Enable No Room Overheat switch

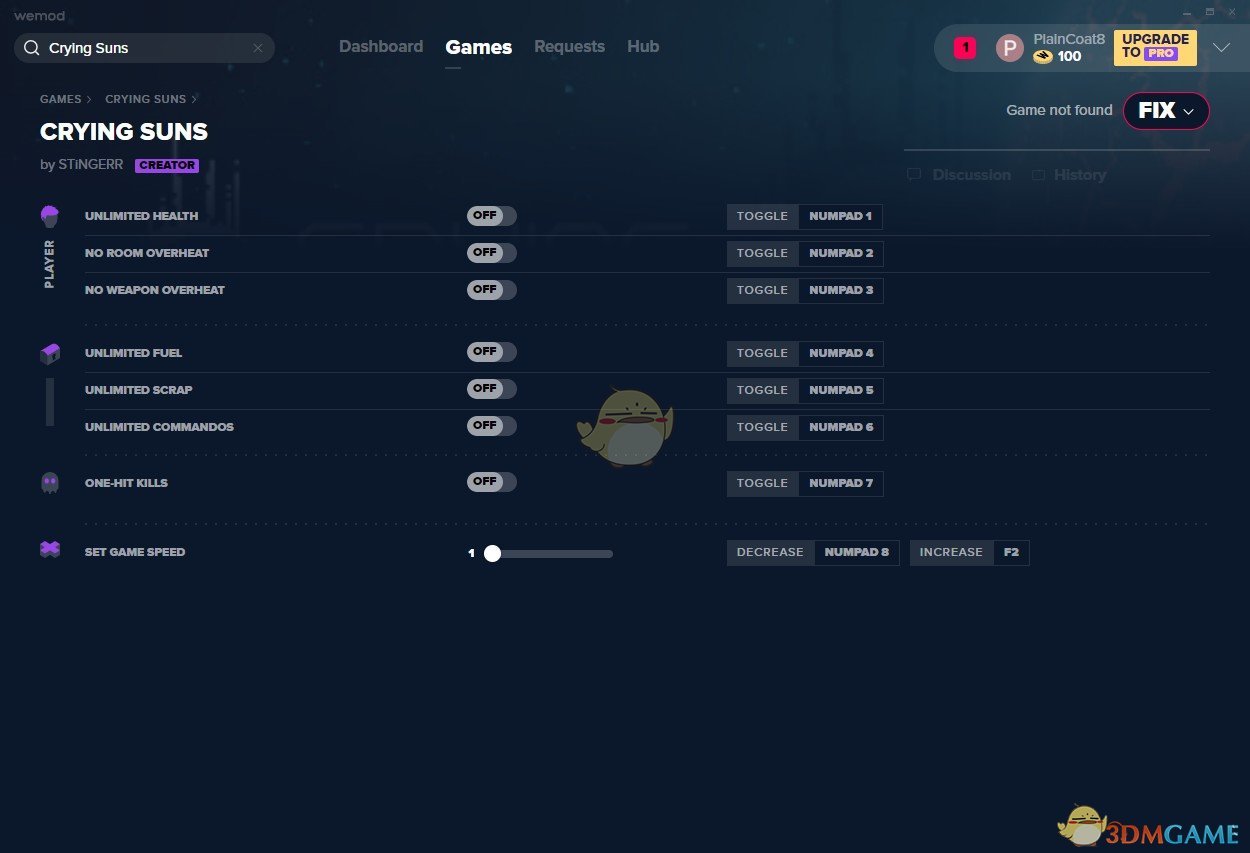click(x=492, y=253)
